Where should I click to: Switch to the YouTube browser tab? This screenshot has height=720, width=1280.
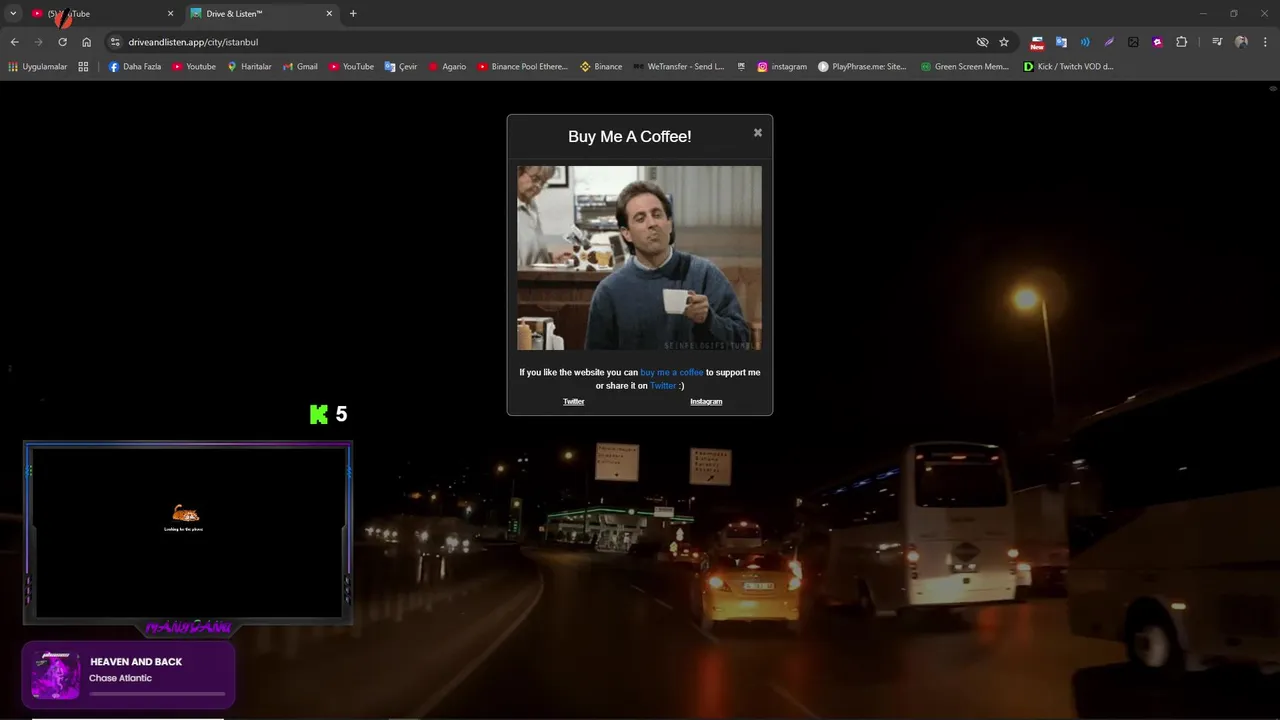[x=100, y=14]
